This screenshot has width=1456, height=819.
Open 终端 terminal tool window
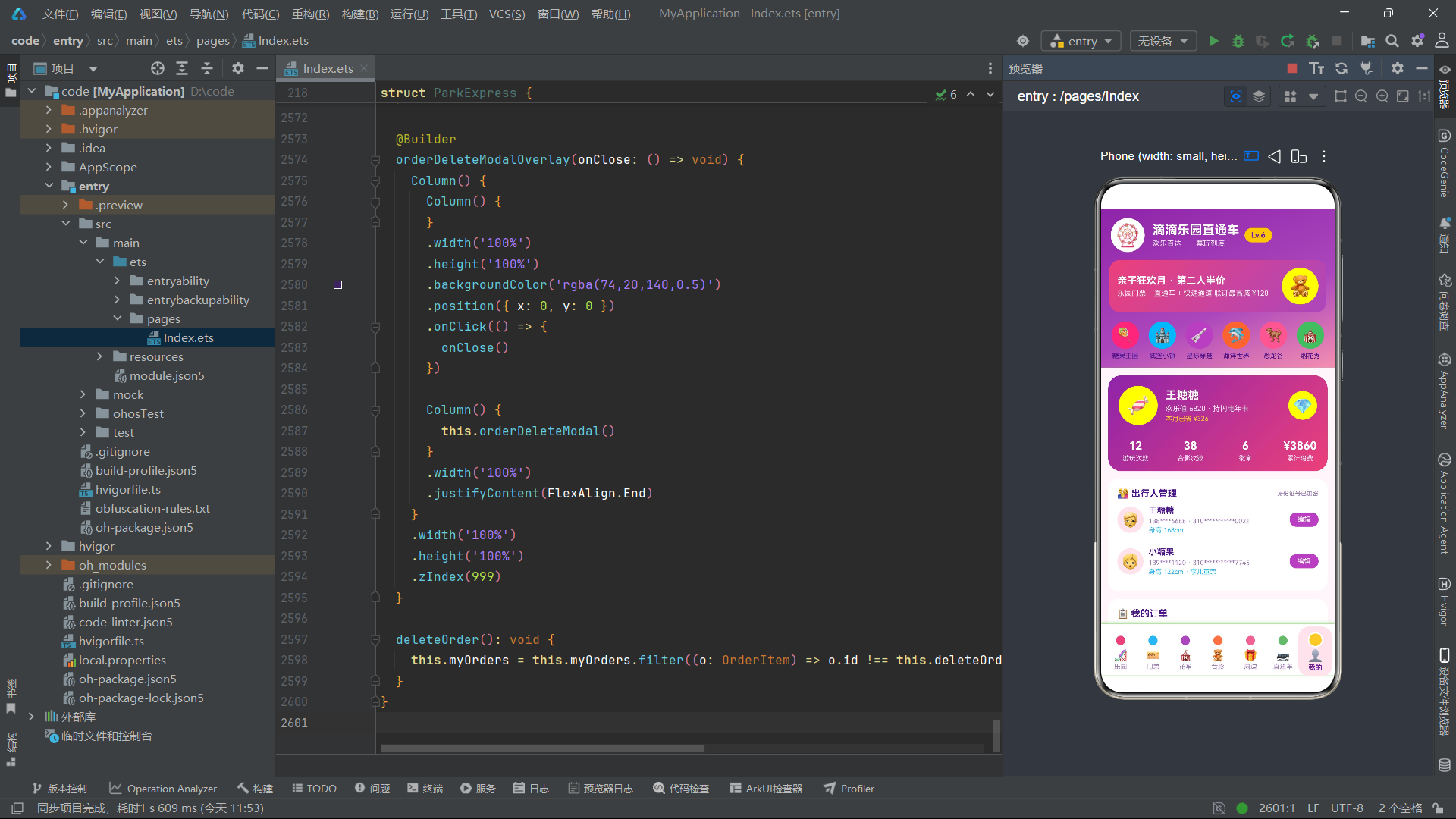click(425, 789)
